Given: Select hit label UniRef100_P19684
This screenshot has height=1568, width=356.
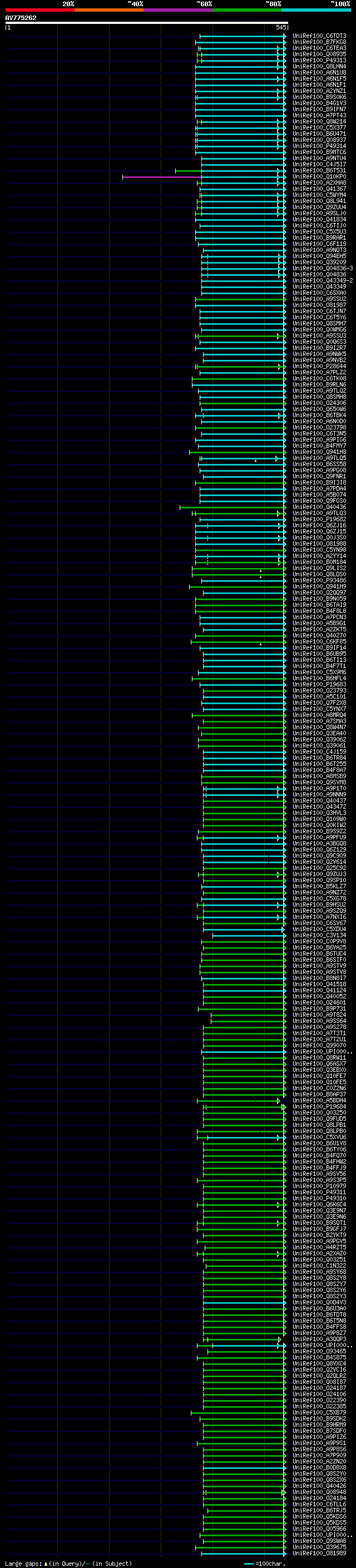Looking at the screenshot, I should pyautogui.click(x=319, y=1106).
